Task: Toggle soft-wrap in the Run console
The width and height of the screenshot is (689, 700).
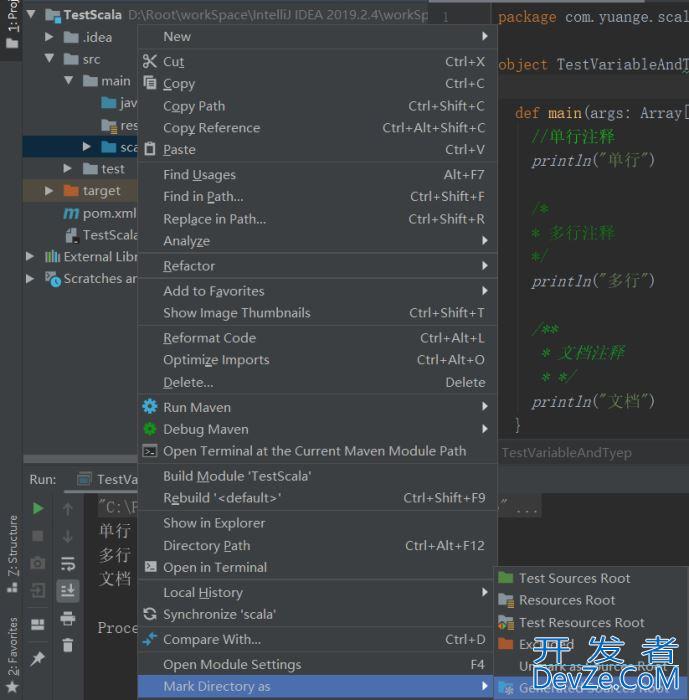Action: click(x=68, y=564)
